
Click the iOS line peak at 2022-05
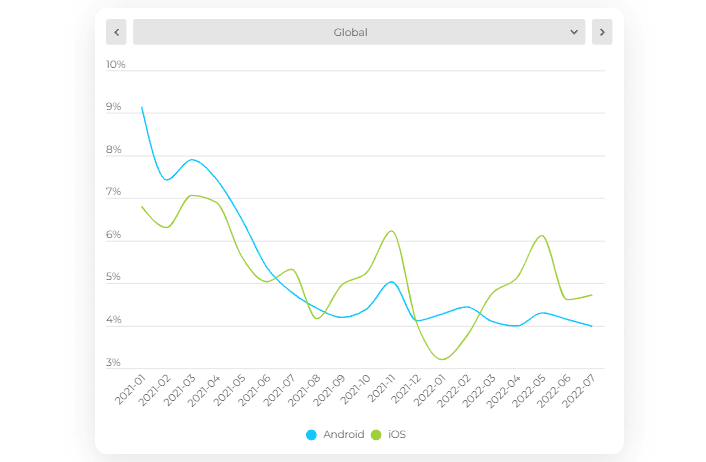[541, 236]
